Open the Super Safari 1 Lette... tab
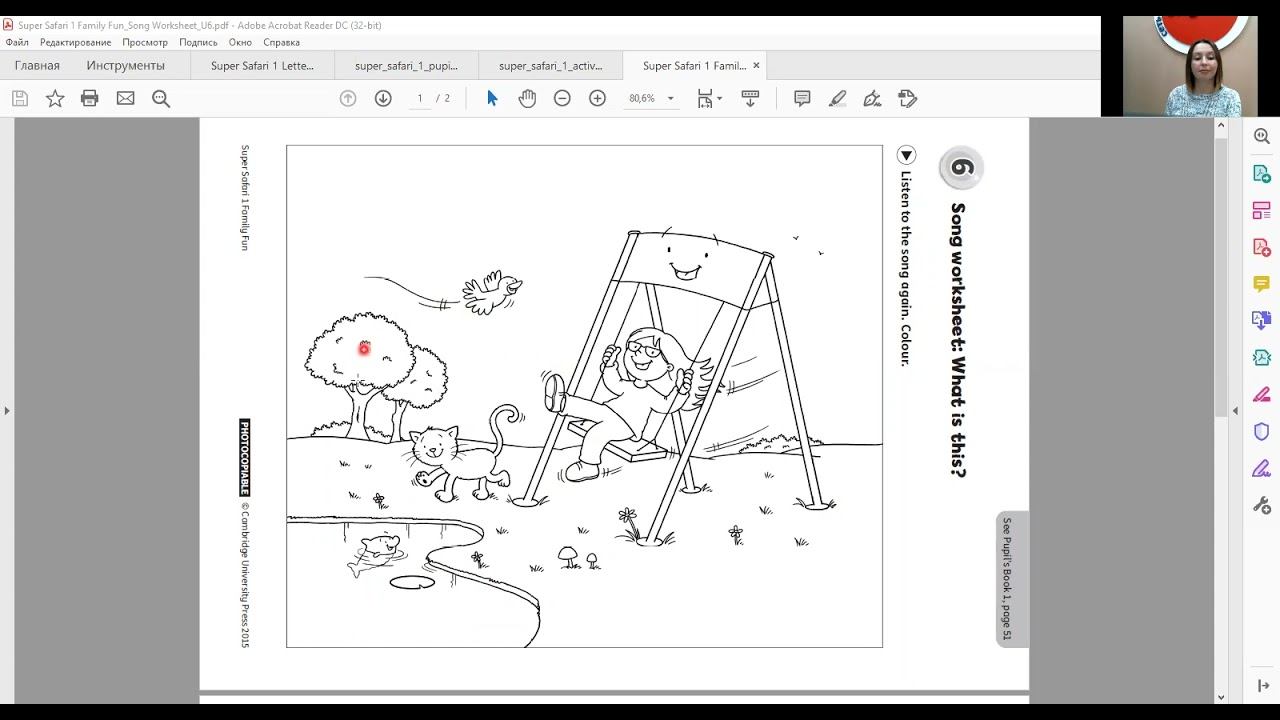Screen dimensions: 1280x720 tap(262, 66)
